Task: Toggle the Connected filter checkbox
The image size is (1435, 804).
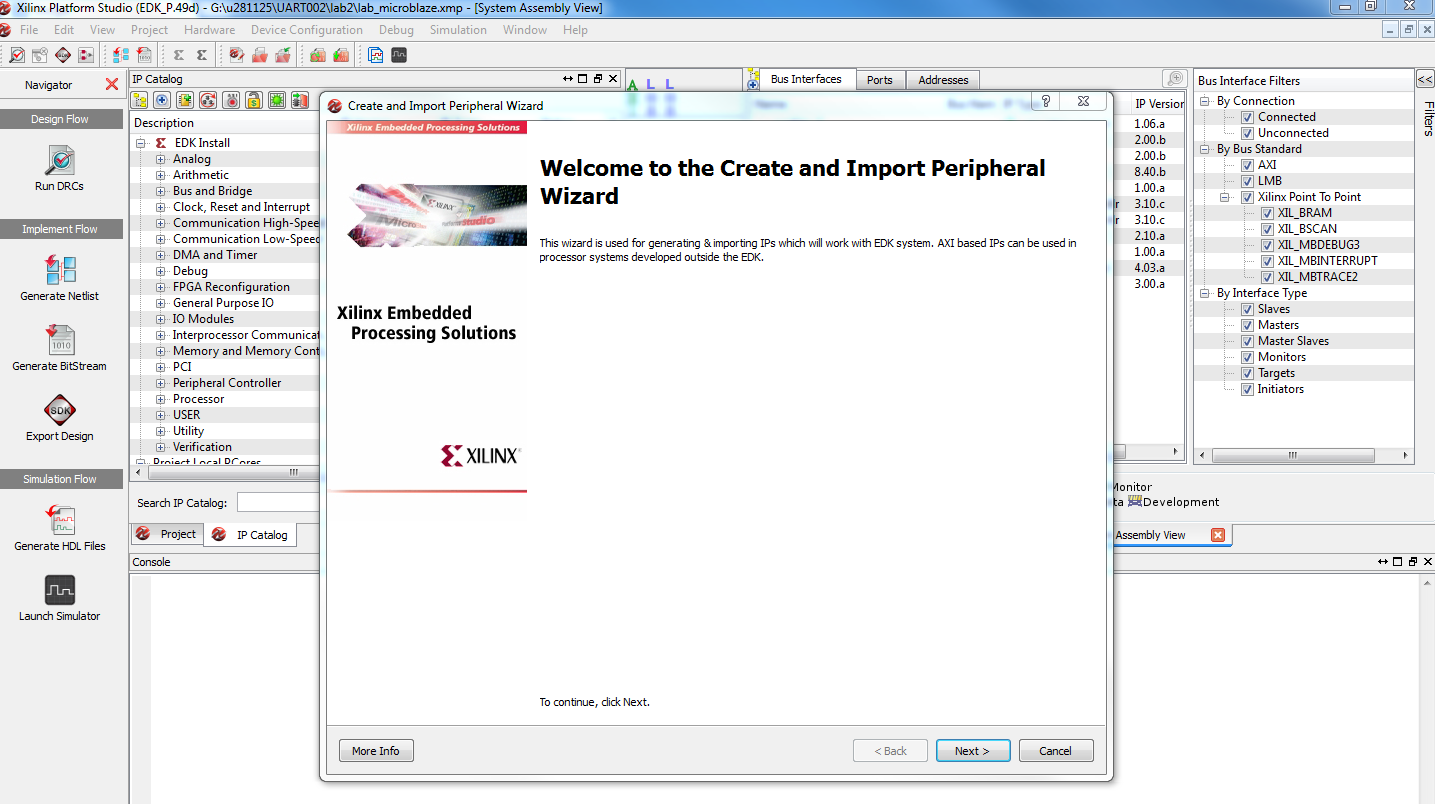Action: point(1247,117)
